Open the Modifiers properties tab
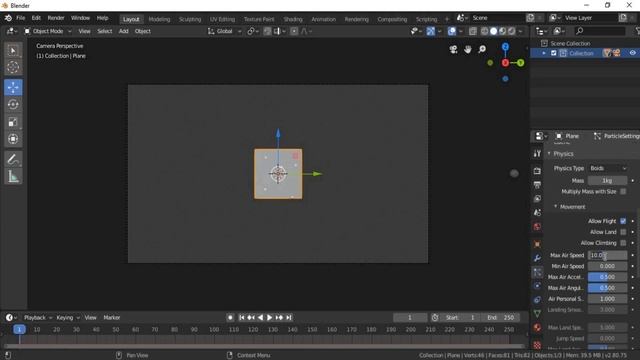Screen dimensions: 640x360 coord(537,258)
